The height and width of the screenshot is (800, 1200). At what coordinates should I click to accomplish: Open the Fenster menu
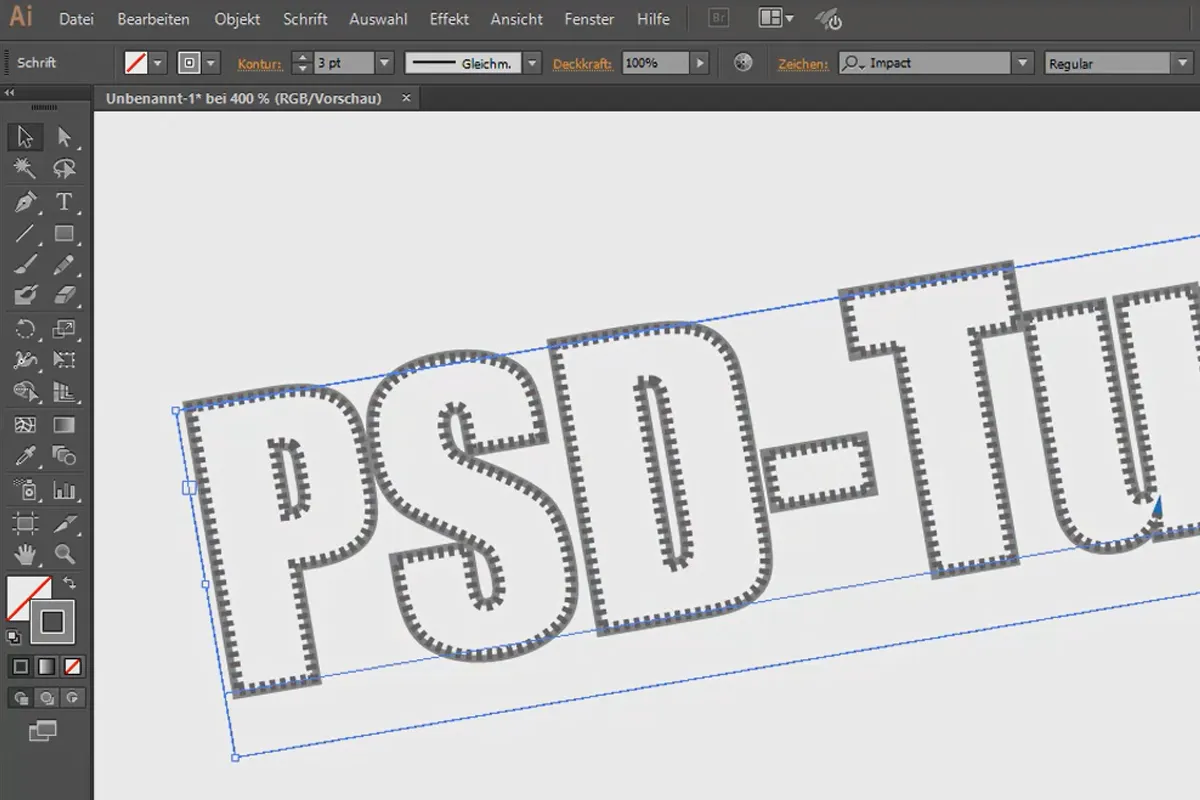[x=588, y=19]
